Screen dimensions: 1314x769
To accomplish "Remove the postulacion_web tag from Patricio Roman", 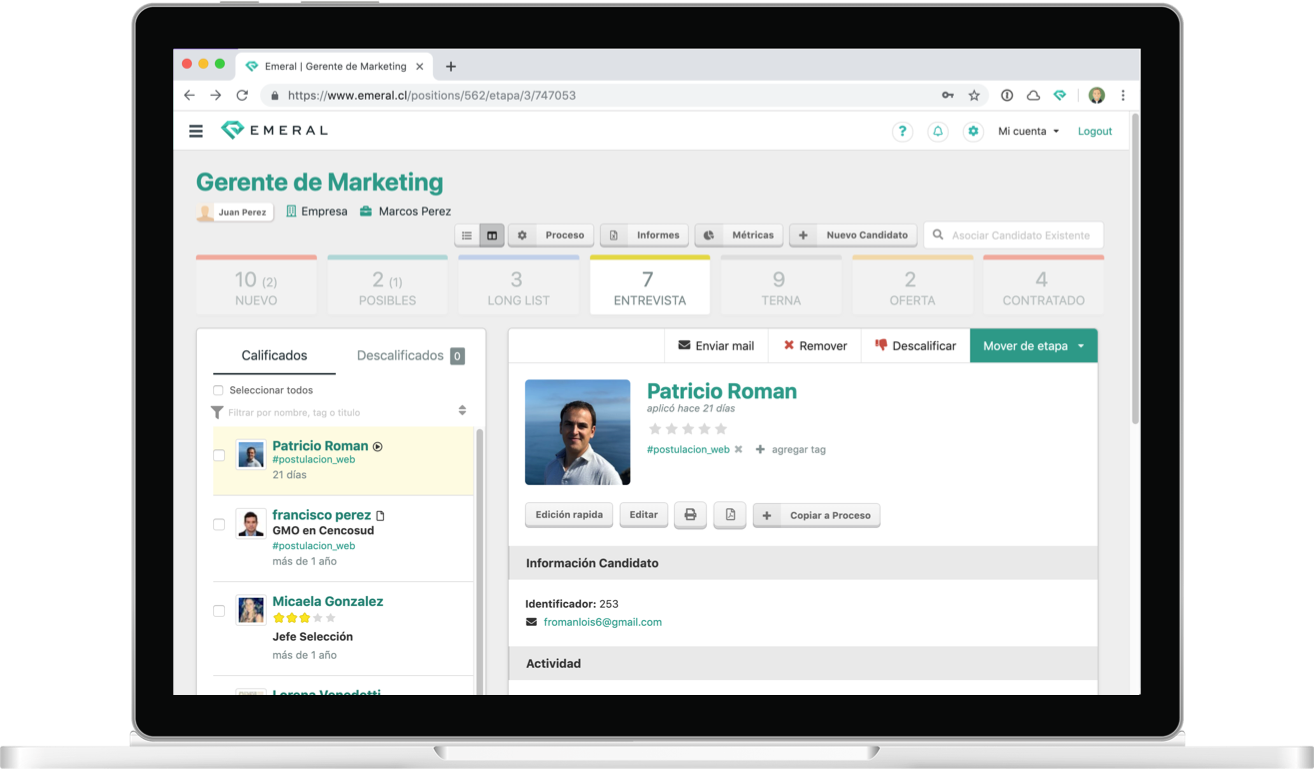I will click(x=738, y=450).
